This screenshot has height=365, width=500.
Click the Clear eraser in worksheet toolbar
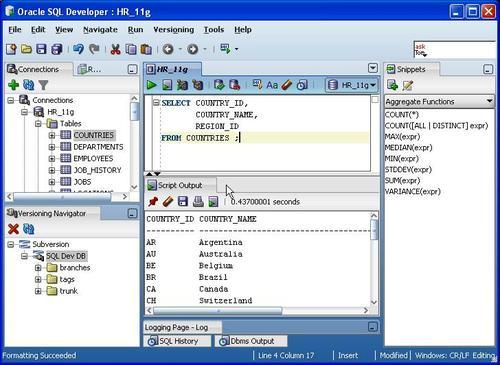pos(287,85)
